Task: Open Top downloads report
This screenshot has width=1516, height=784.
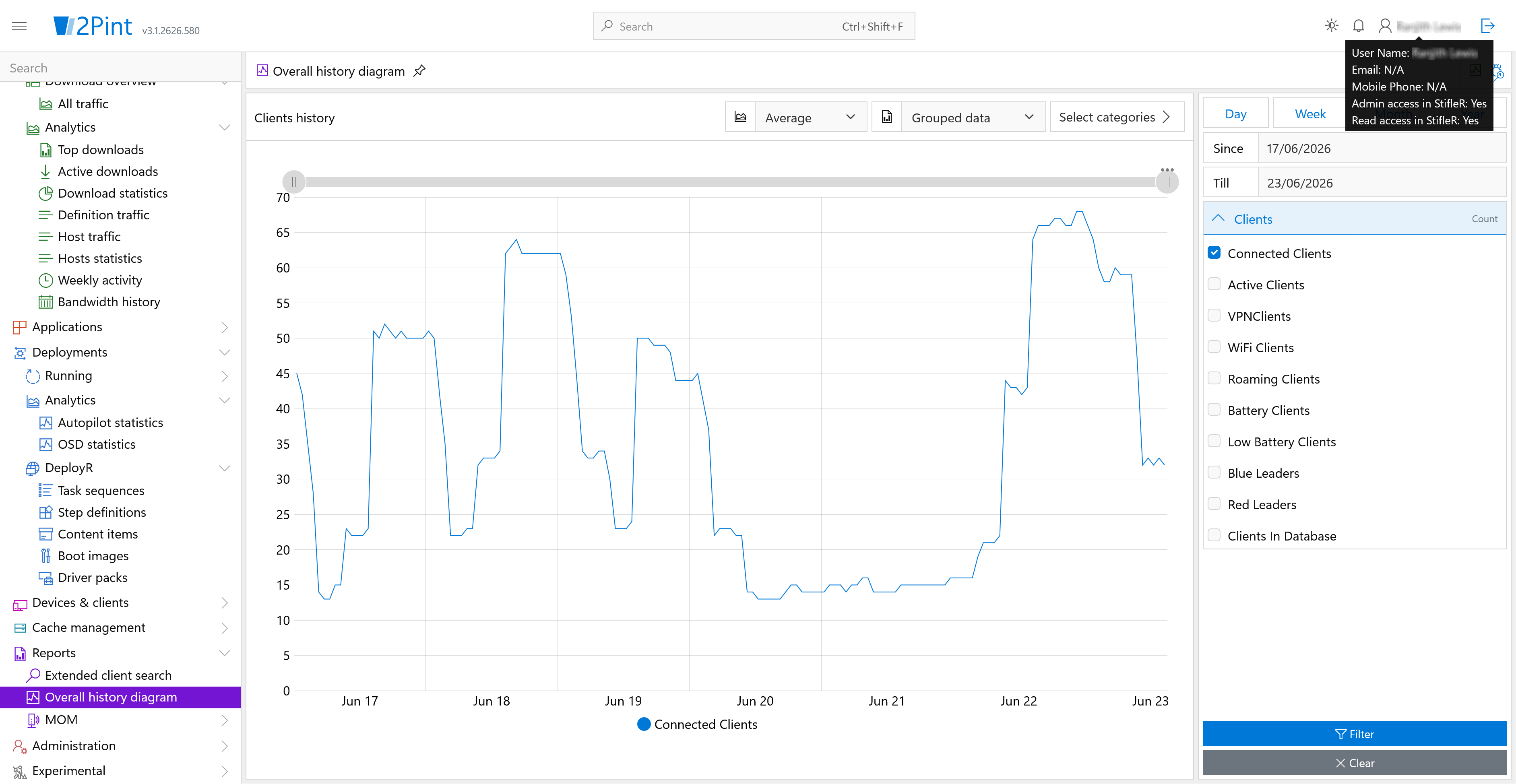Action: pos(101,150)
